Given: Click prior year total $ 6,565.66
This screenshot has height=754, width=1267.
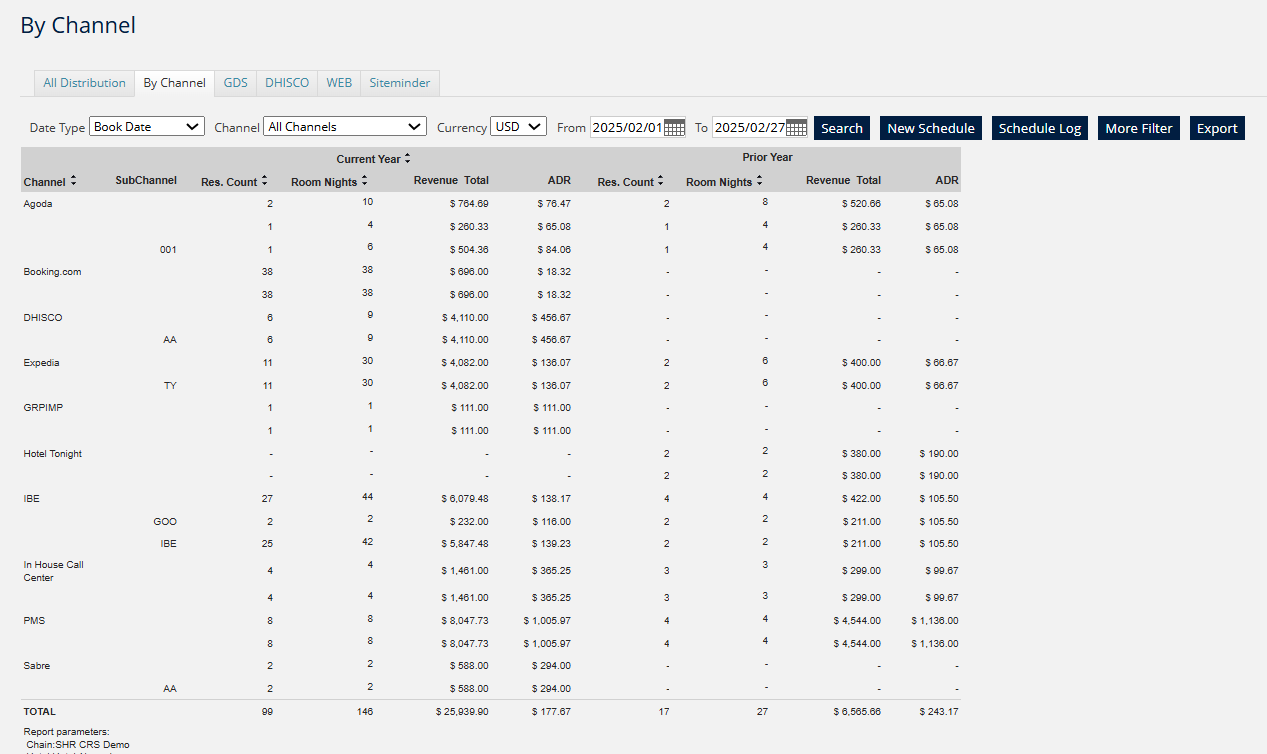Looking at the screenshot, I should pyautogui.click(x=857, y=711).
